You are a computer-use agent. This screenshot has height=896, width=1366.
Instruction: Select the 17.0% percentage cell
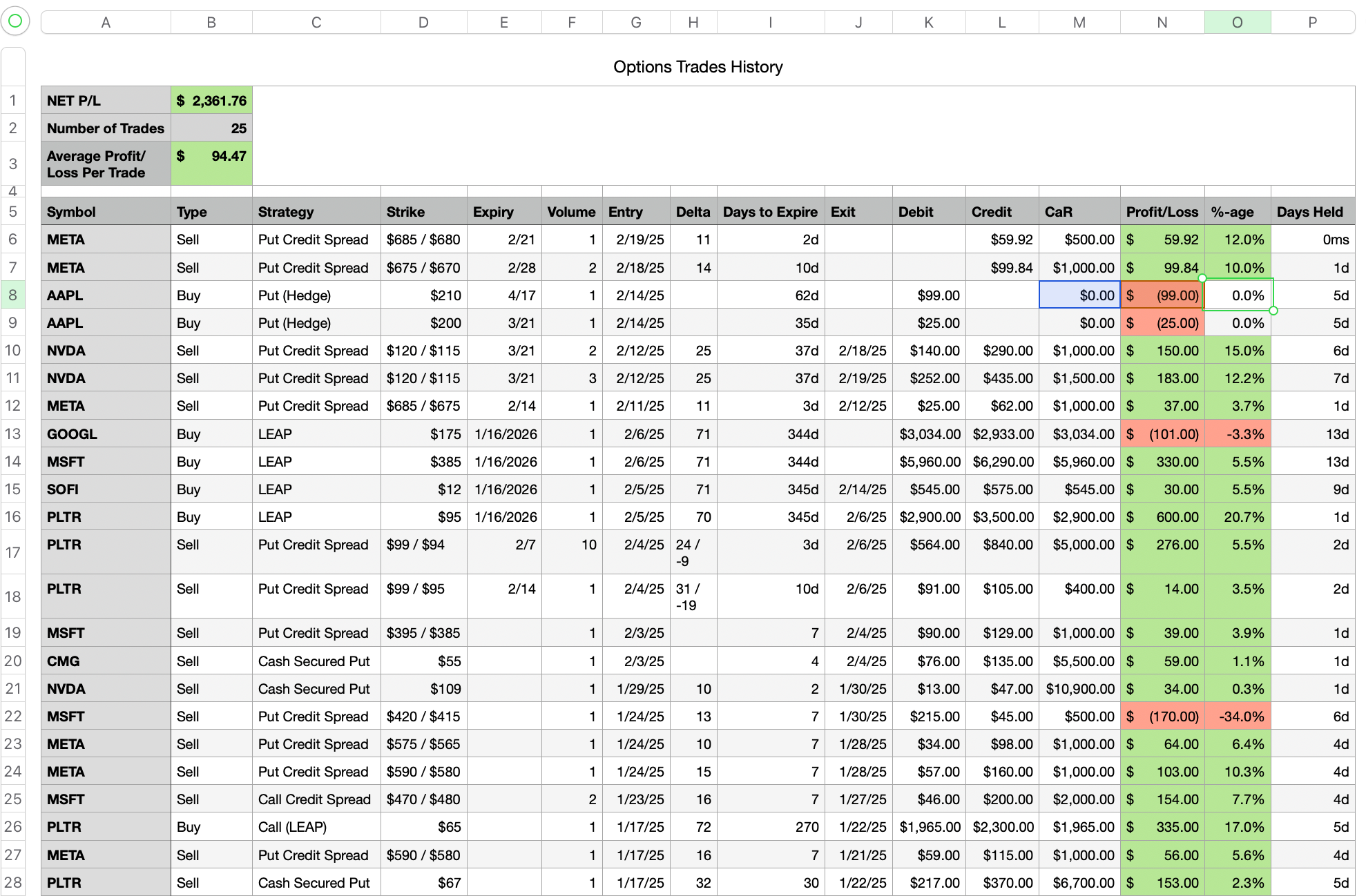tap(1238, 826)
